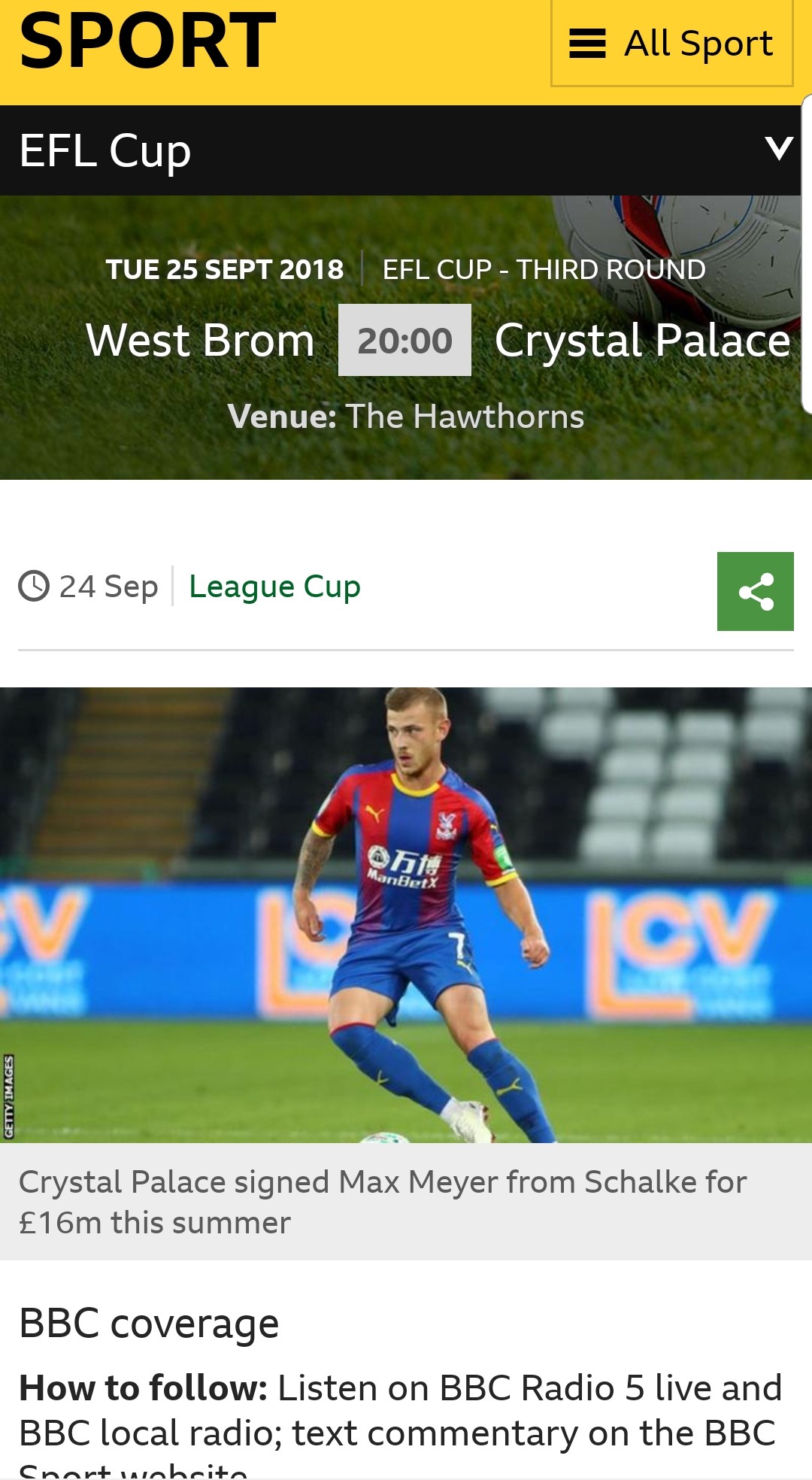This screenshot has height=1480, width=812.
Task: Select the Crystal Palace team name
Action: click(643, 341)
